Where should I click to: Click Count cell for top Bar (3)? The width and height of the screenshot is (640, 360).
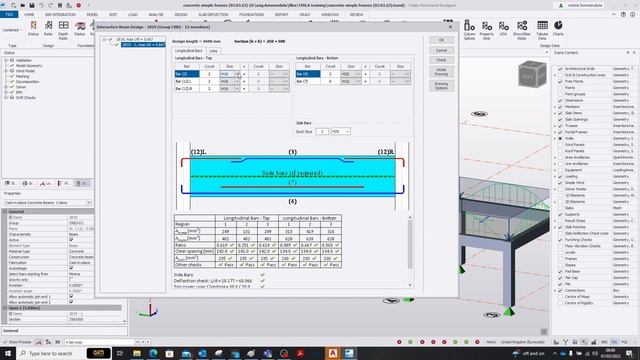point(209,74)
